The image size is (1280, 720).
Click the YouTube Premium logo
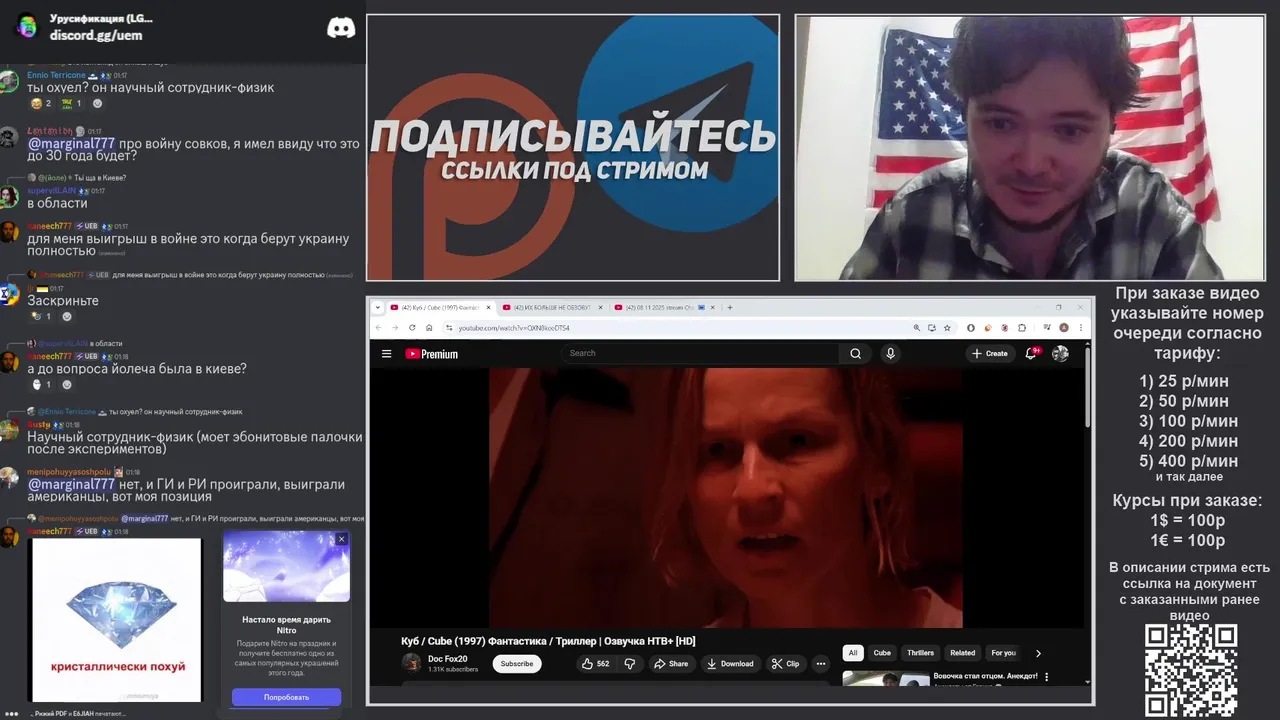point(431,354)
